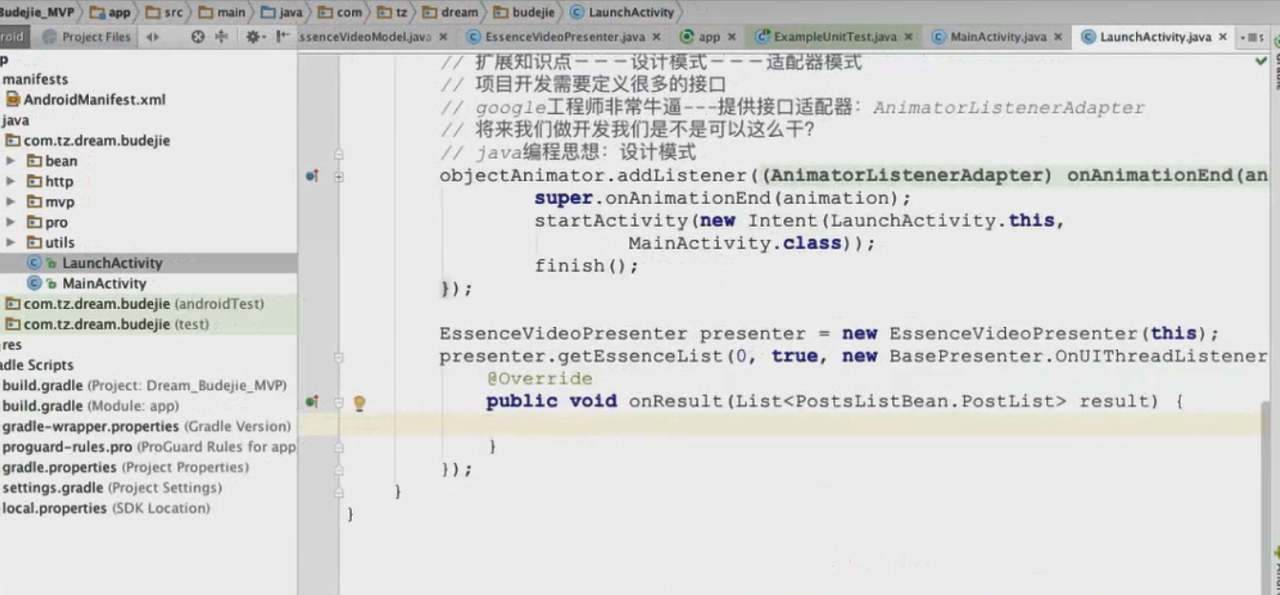
Task: Place cursor on the finish(); code line
Action: 586,266
